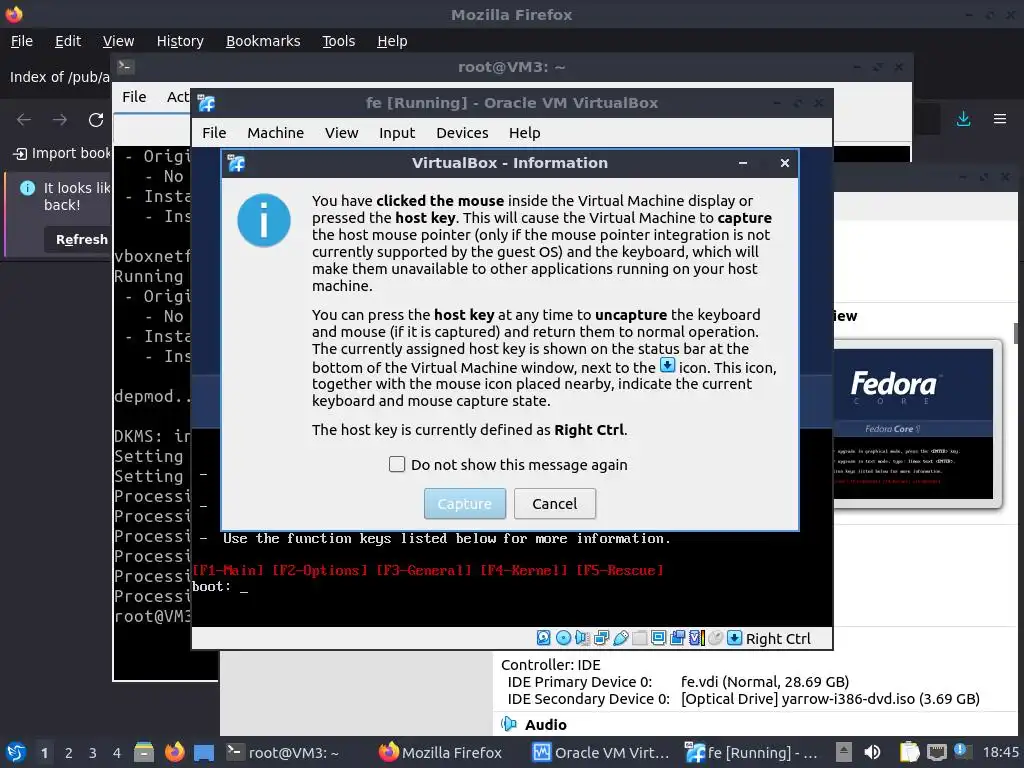1024x768 pixels.
Task: Open the Firefox downloads icon
Action: point(963,119)
